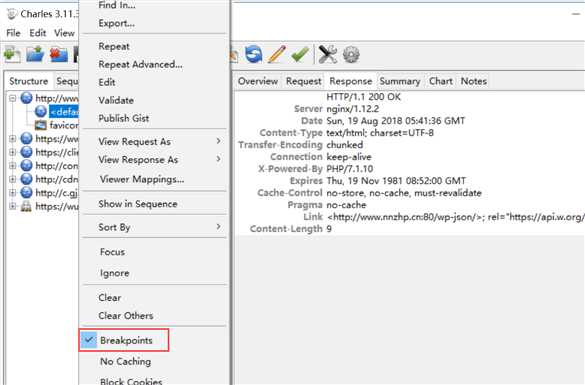Select the favicon row in the tree
The height and width of the screenshot is (385, 585).
[64, 125]
